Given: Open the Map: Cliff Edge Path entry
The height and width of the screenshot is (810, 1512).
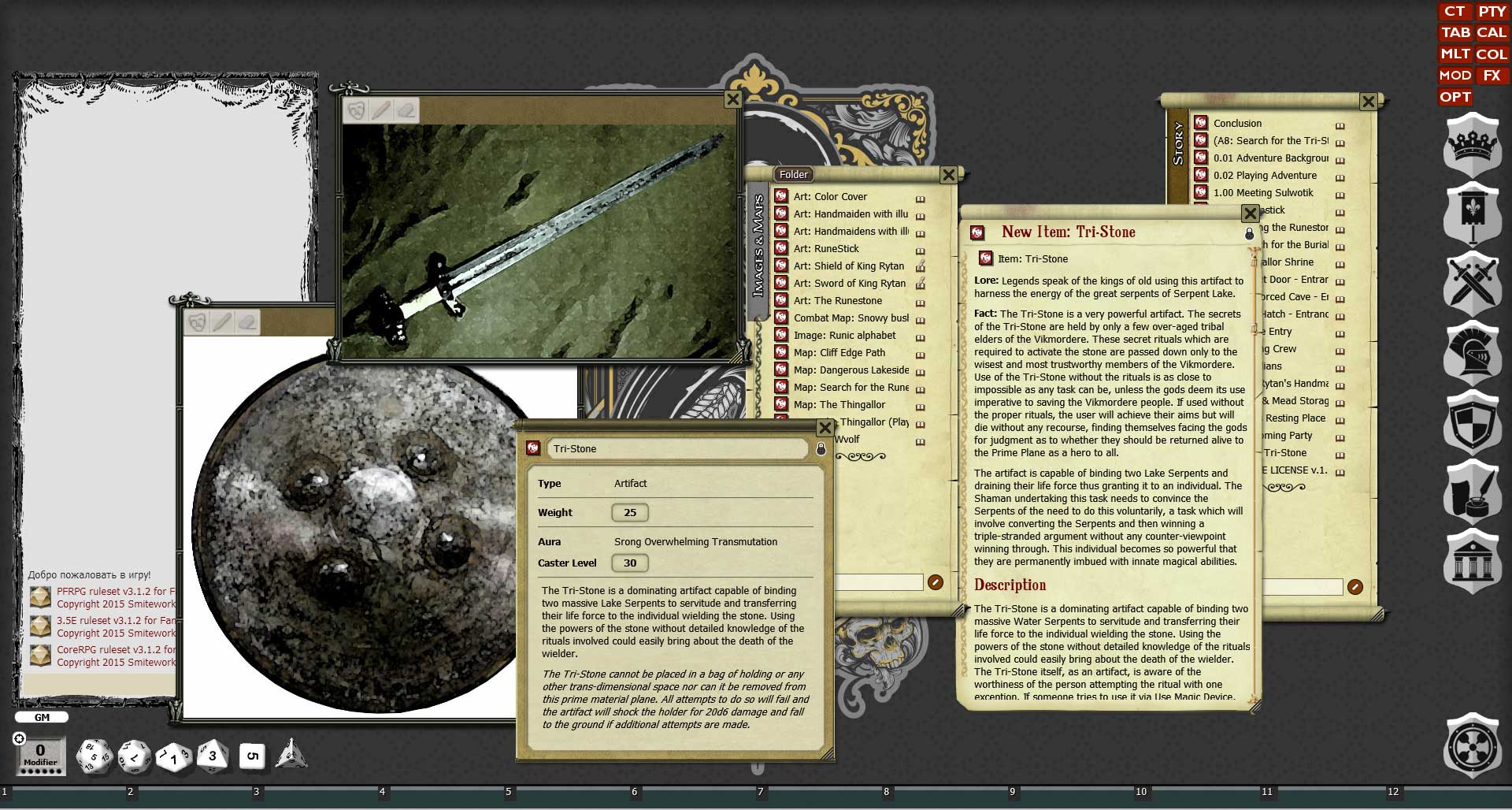Looking at the screenshot, I should [841, 352].
